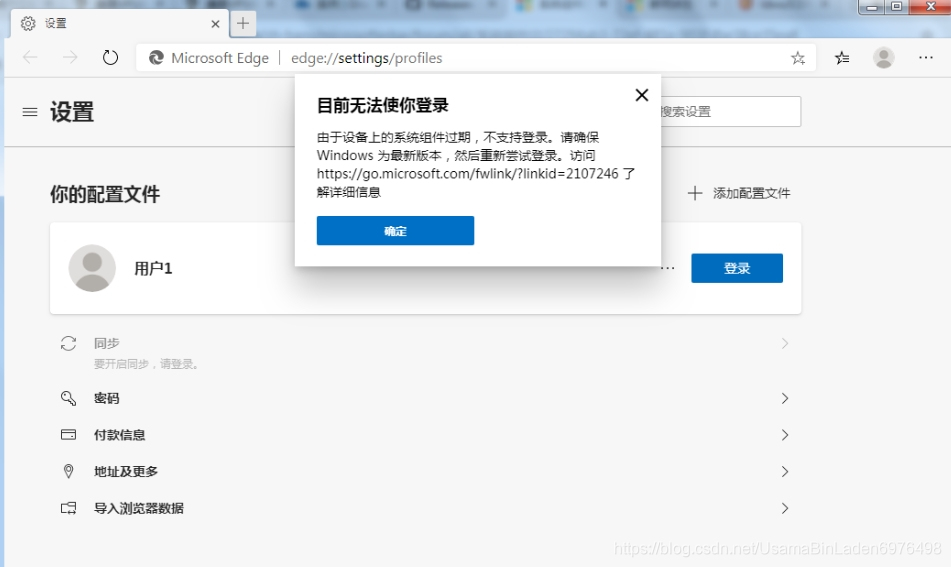Open the favorites list icon

[842, 58]
